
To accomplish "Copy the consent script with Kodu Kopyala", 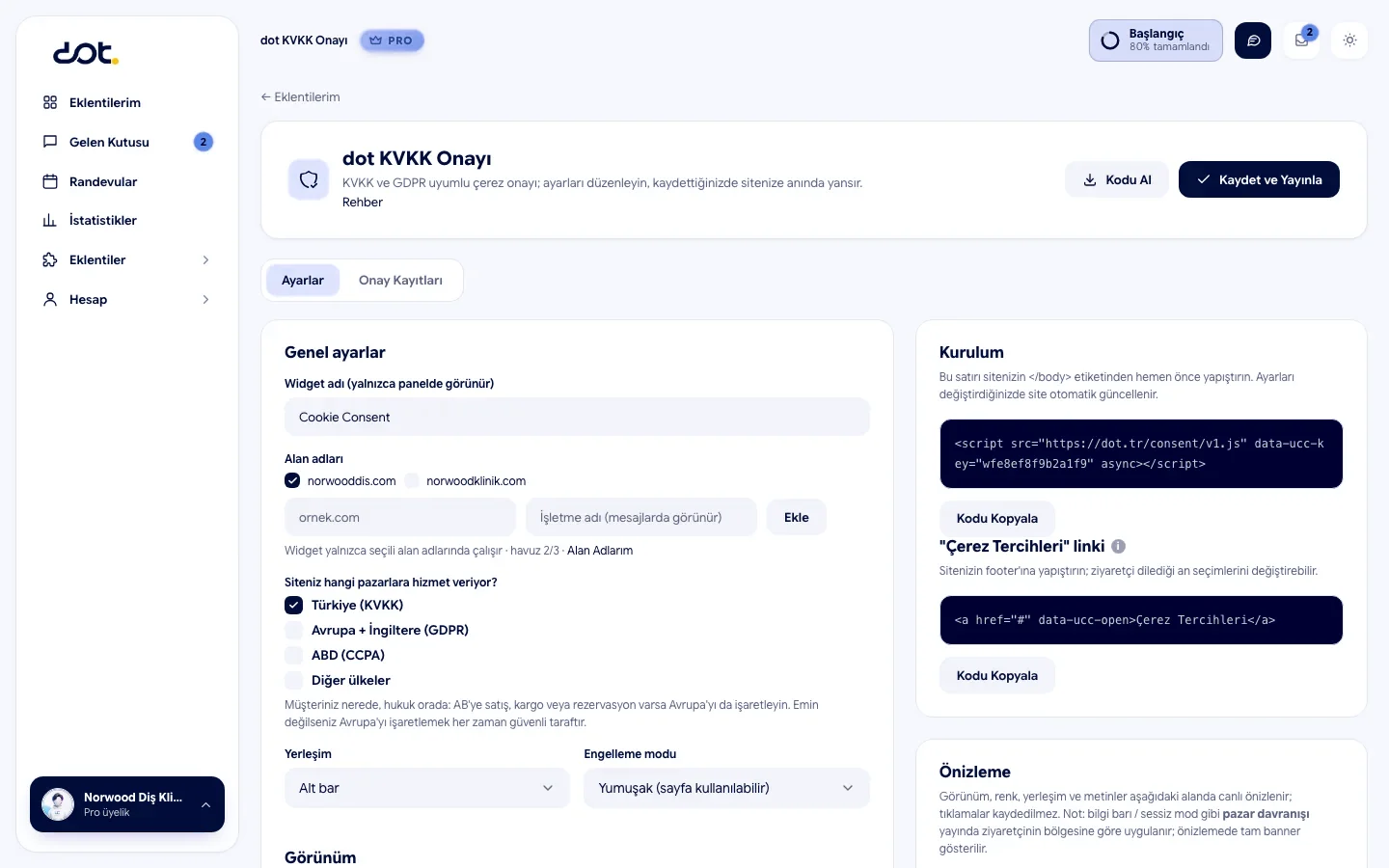I will [996, 518].
